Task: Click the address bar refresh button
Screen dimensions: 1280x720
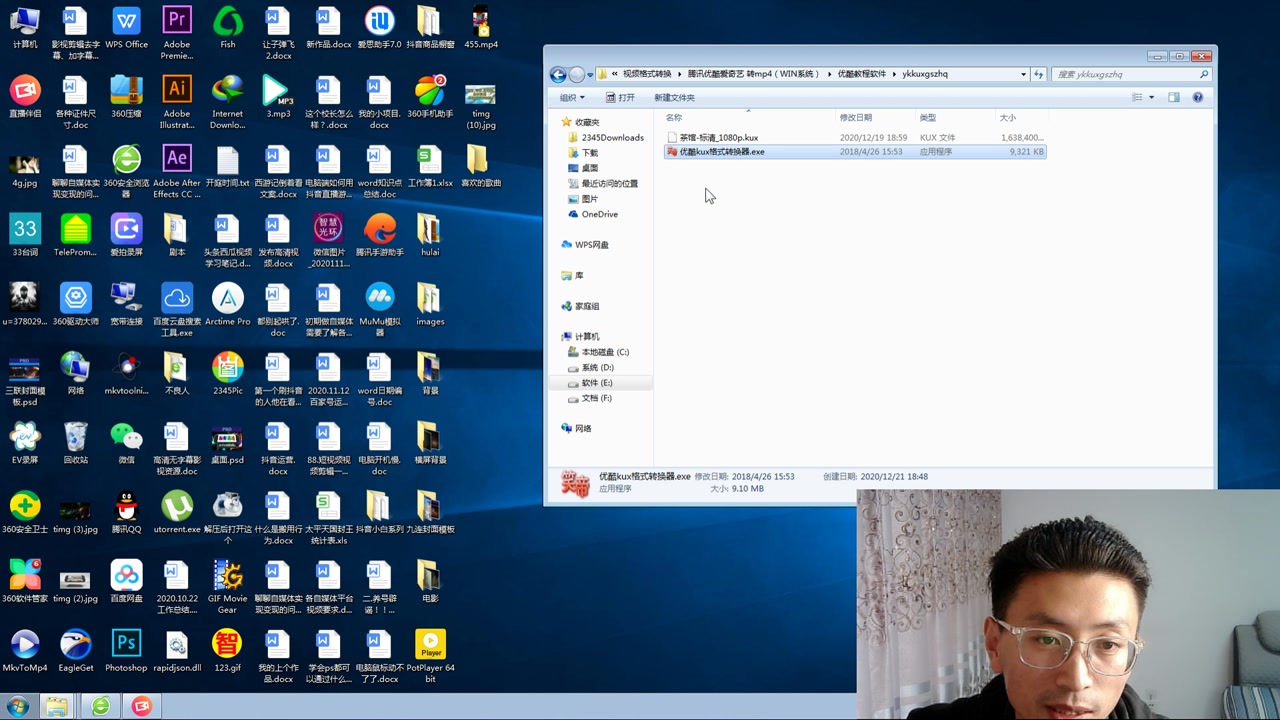Action: [1038, 74]
